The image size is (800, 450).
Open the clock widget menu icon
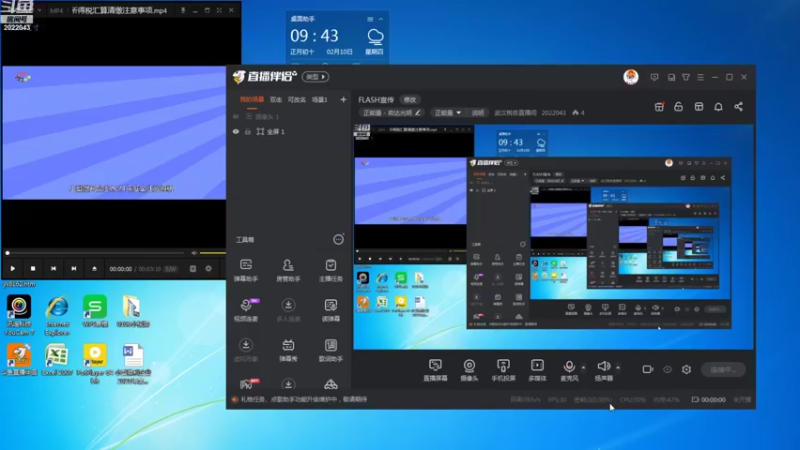[x=370, y=19]
